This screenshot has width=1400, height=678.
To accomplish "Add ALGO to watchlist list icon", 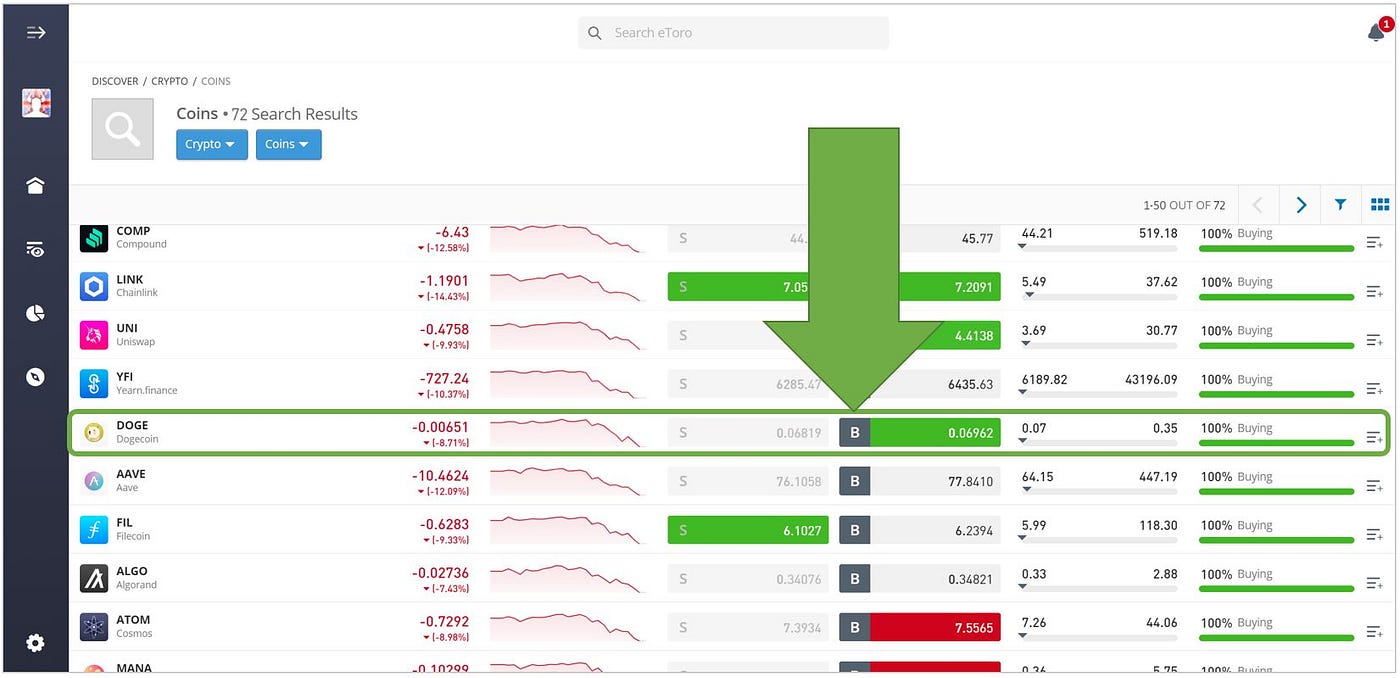I will coord(1375,584).
